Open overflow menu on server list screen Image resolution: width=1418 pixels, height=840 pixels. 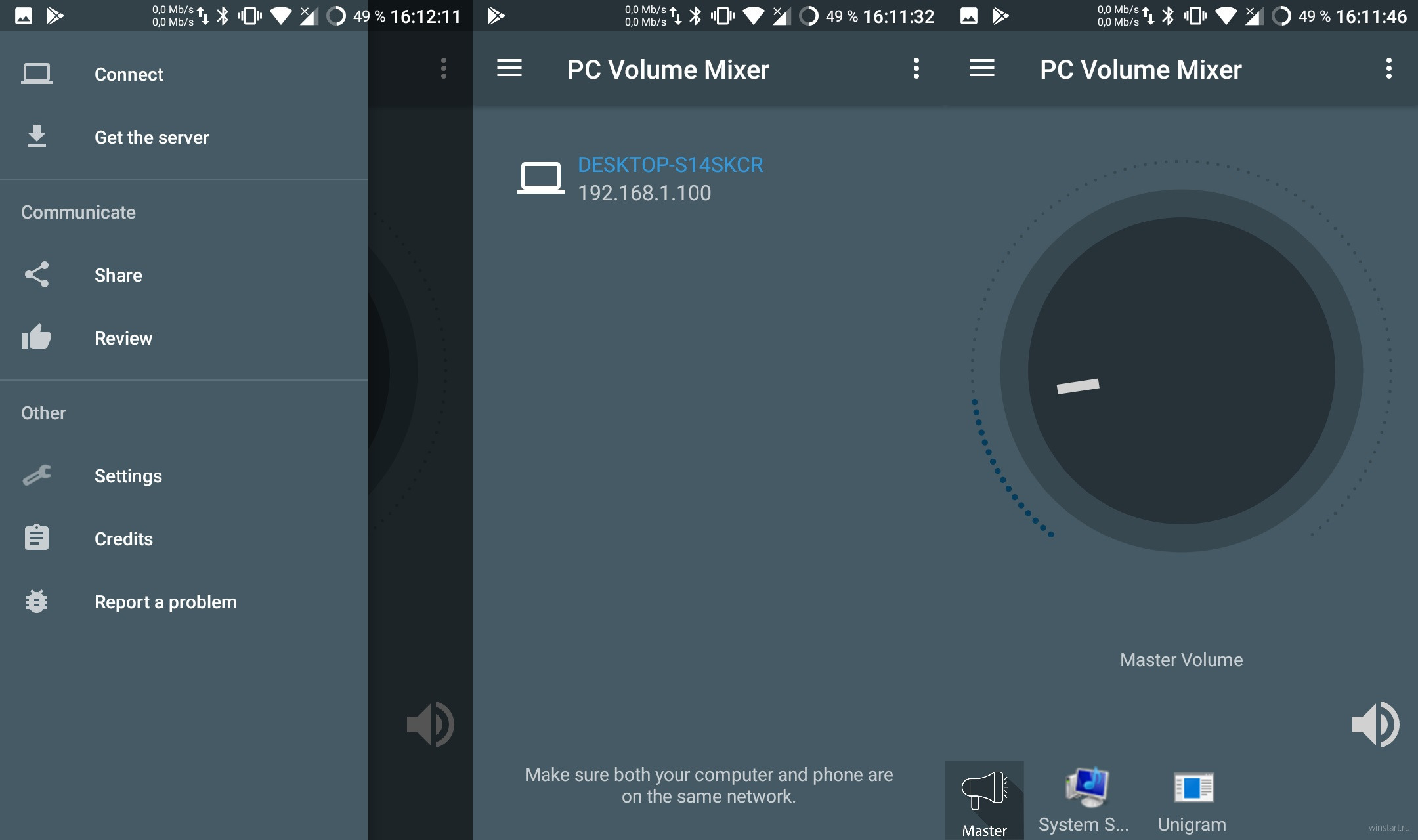[x=916, y=68]
